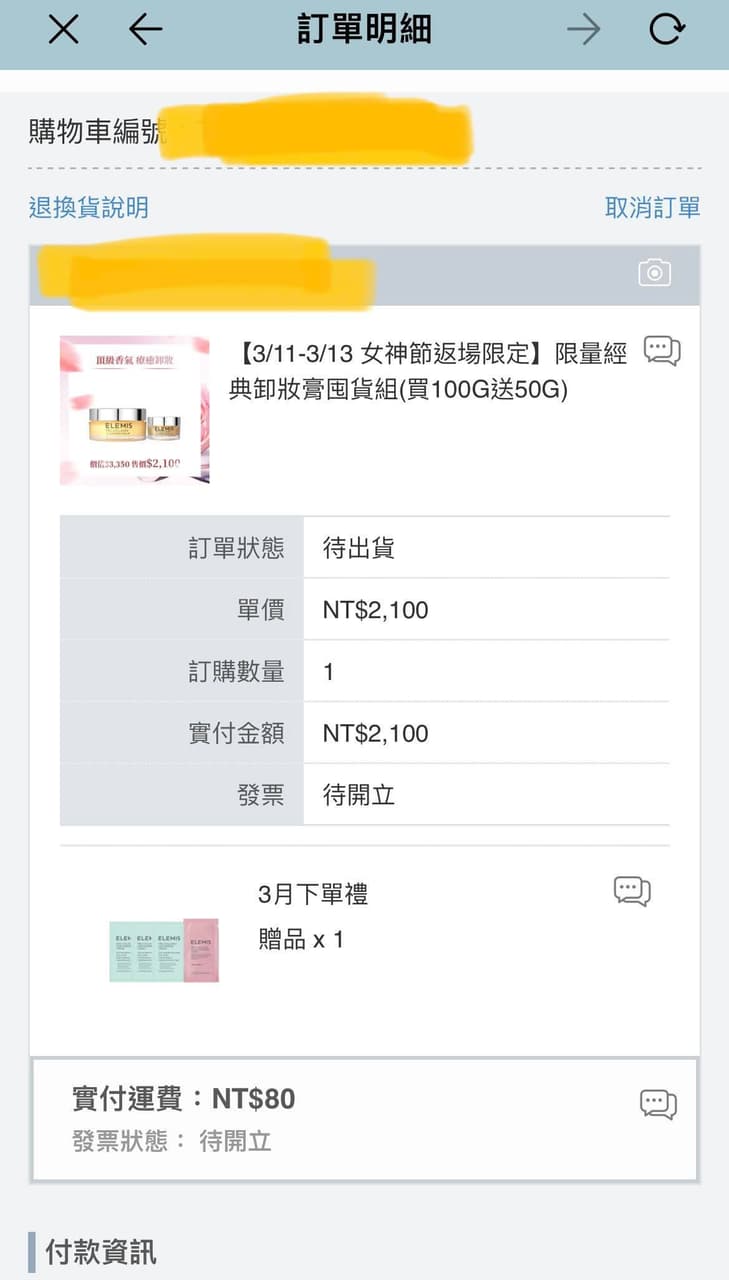Viewport: 729px width, 1280px height.
Task: Tap the 發票 待開立 invoice row
Action: pos(364,795)
